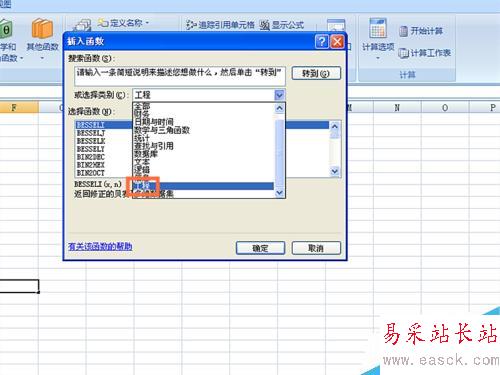Open the 有关该函数的帮助 help link
This screenshot has width=500, height=375.
click(100, 246)
